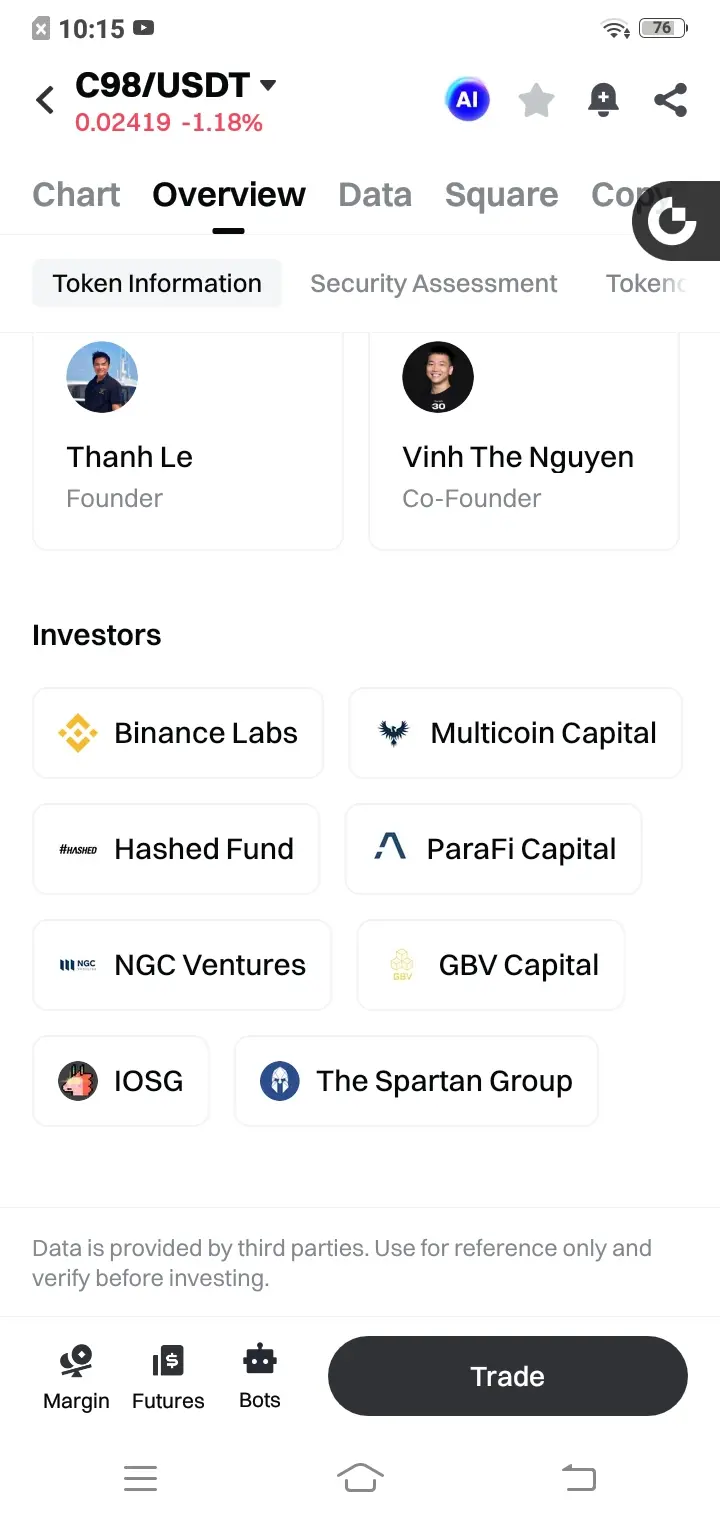
Task: Tap the Android home navigation icon
Action: [x=360, y=1477]
